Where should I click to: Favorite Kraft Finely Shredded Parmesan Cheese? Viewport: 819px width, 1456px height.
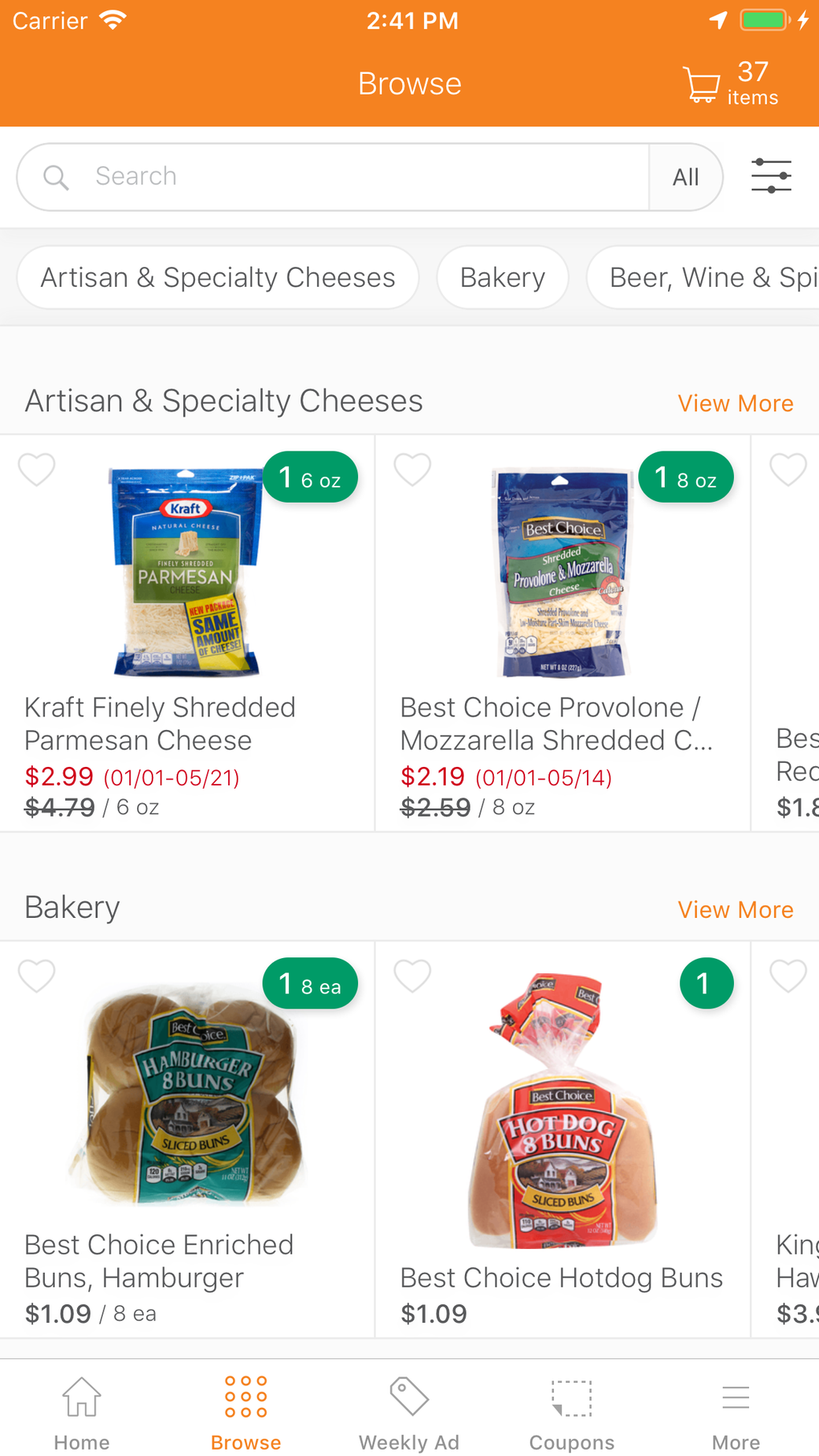tap(37, 469)
